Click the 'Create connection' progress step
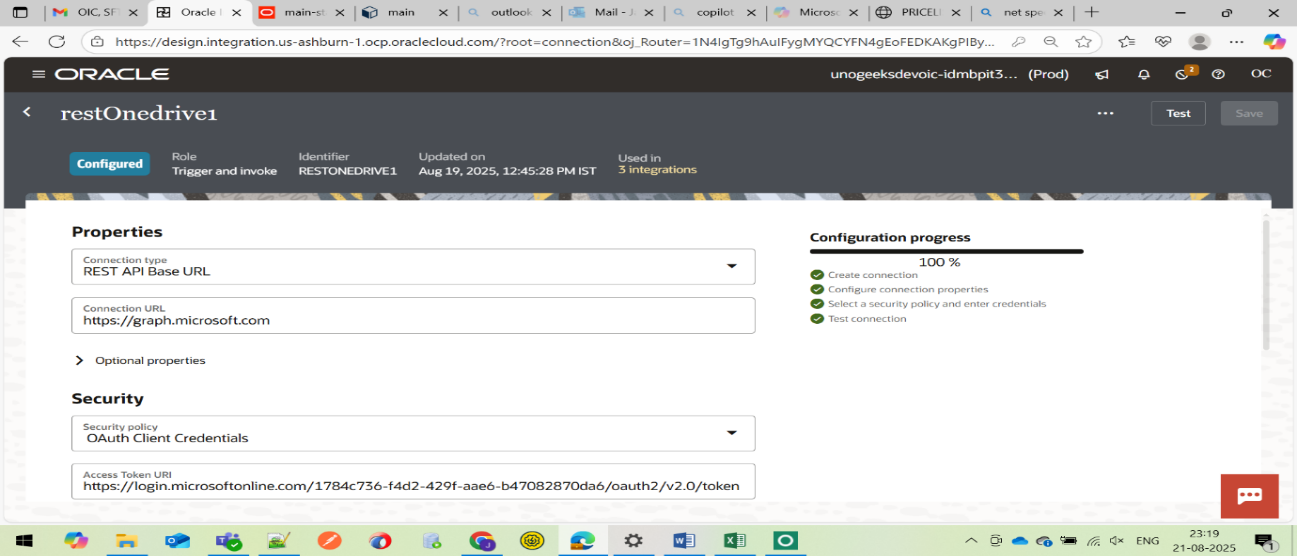 click(872, 275)
